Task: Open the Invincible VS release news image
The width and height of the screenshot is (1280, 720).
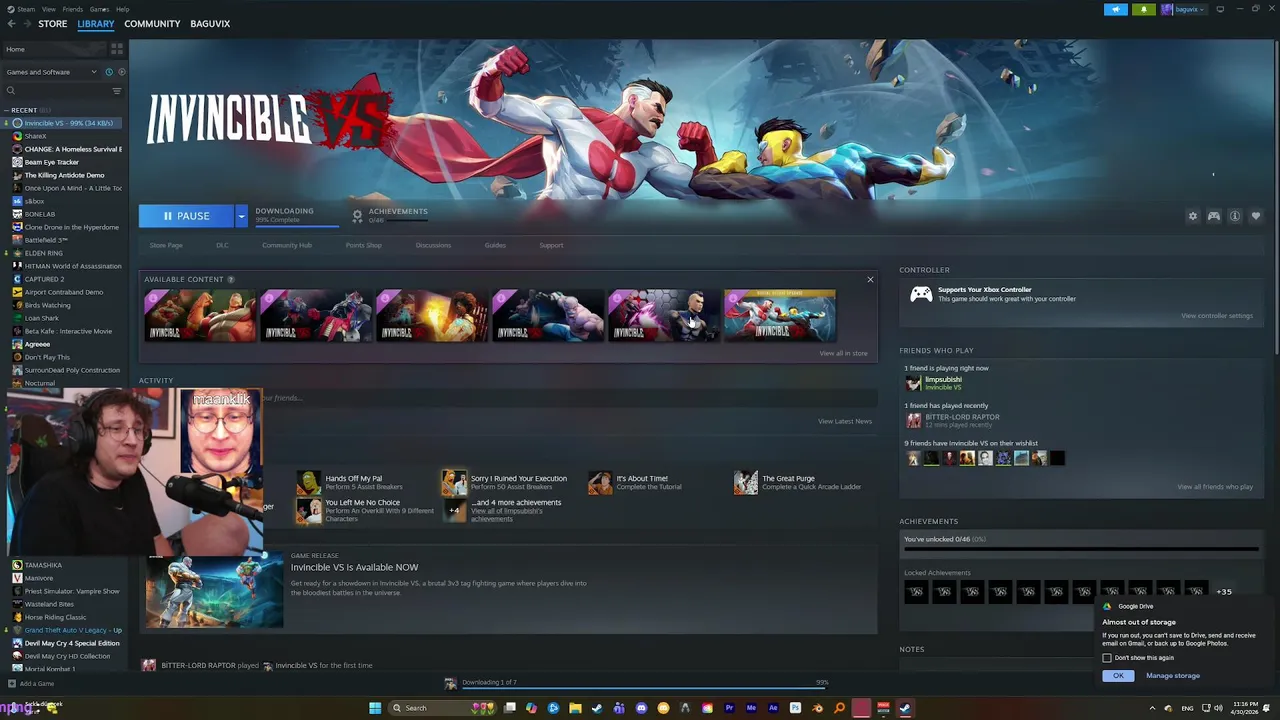Action: (214, 590)
